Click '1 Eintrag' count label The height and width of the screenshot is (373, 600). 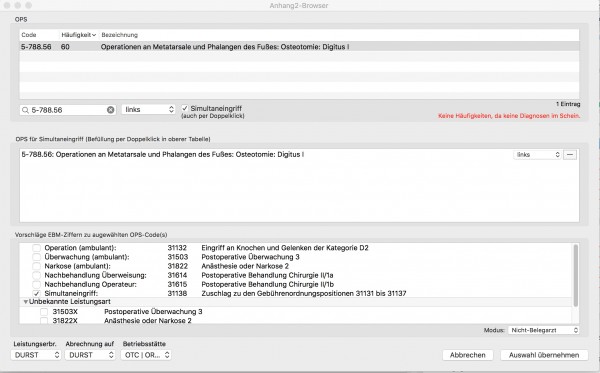tap(568, 104)
